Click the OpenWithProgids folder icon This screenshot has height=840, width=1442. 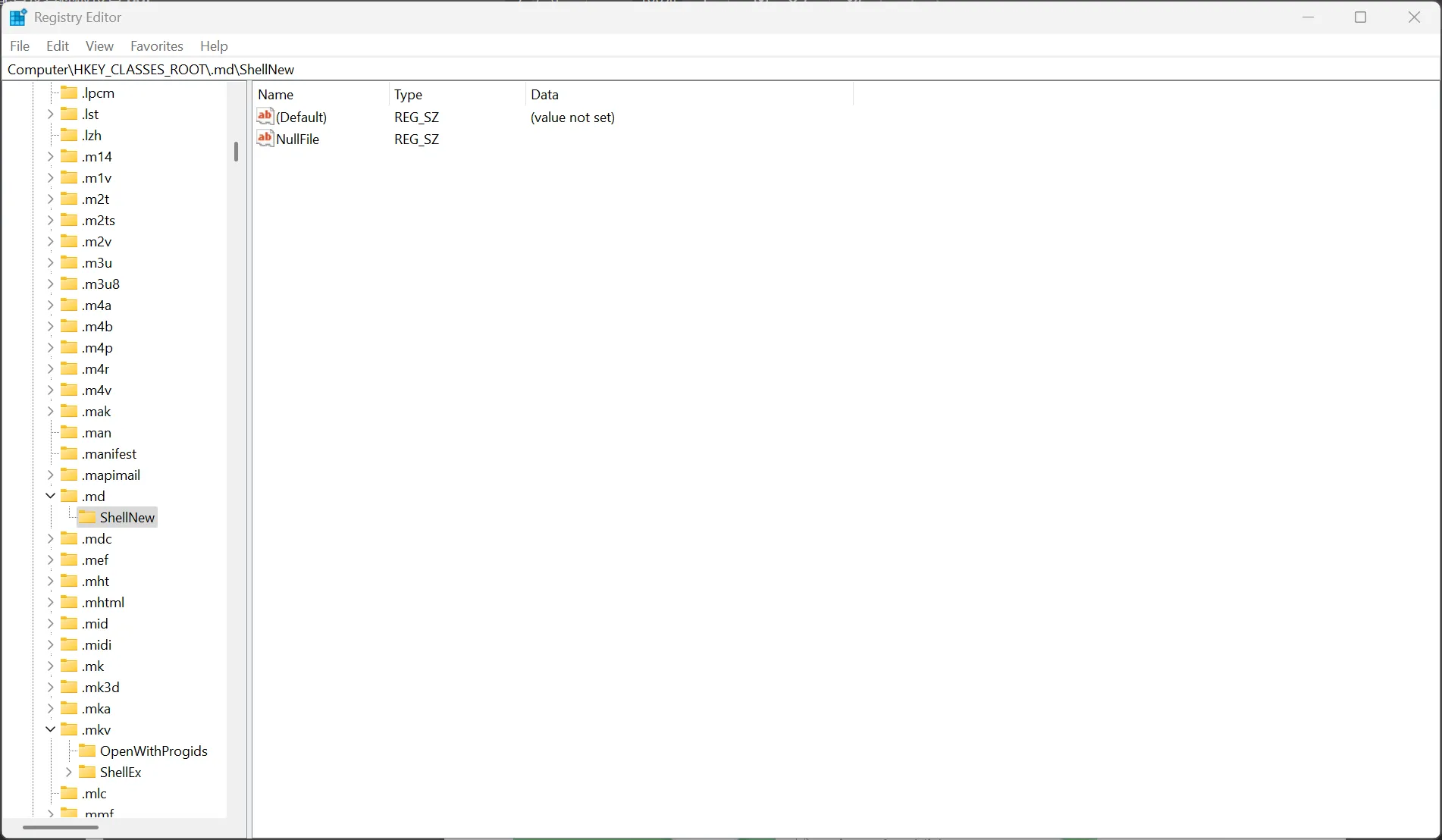pyautogui.click(x=88, y=751)
